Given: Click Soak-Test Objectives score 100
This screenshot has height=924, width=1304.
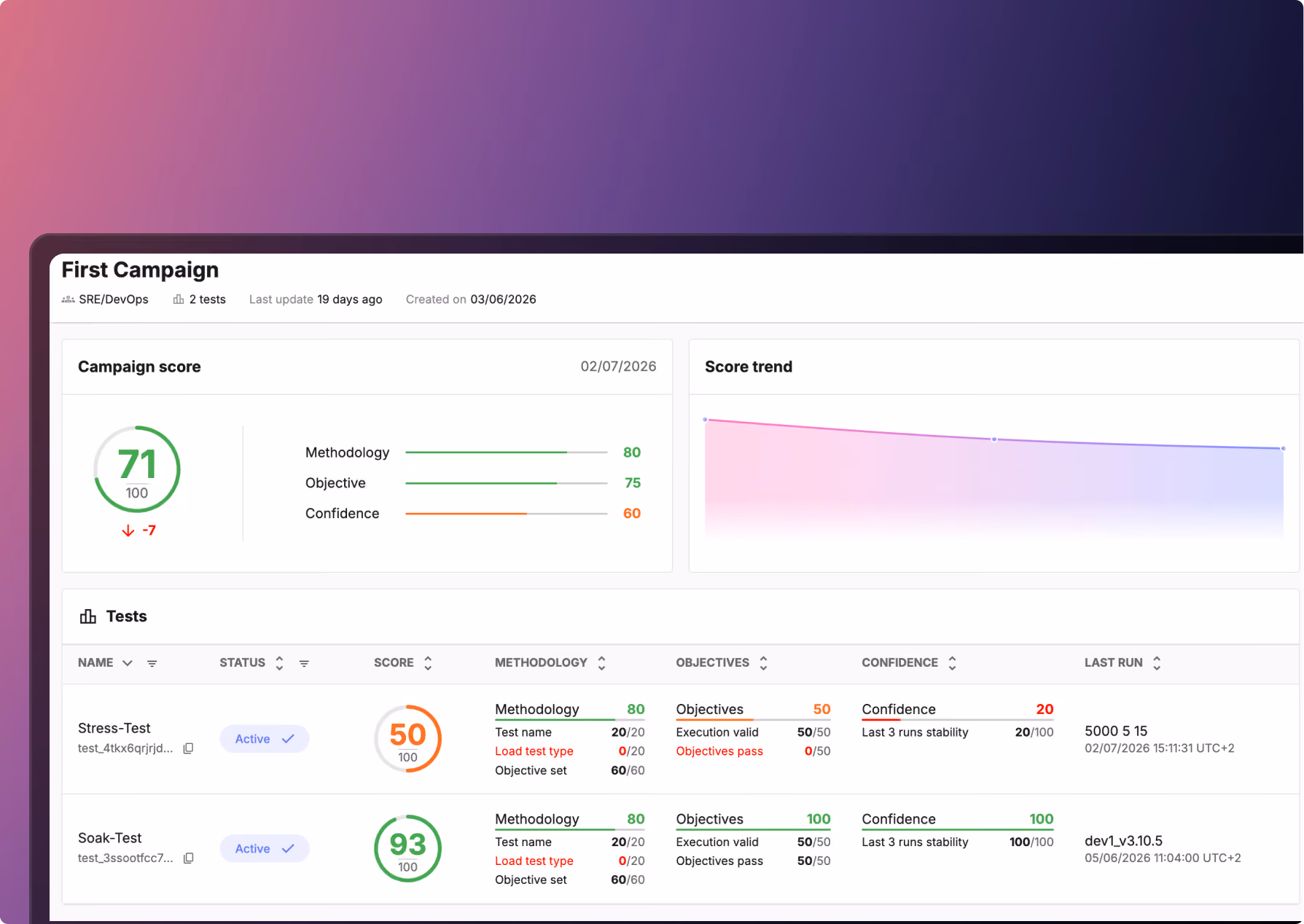Looking at the screenshot, I should pos(819,819).
